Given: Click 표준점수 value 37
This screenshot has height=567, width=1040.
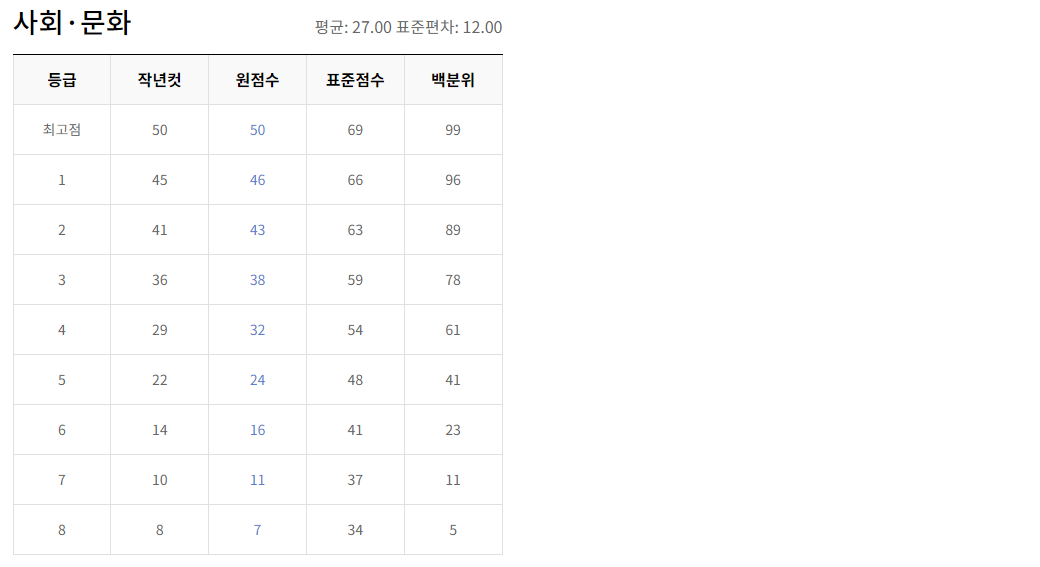Looking at the screenshot, I should point(355,480).
